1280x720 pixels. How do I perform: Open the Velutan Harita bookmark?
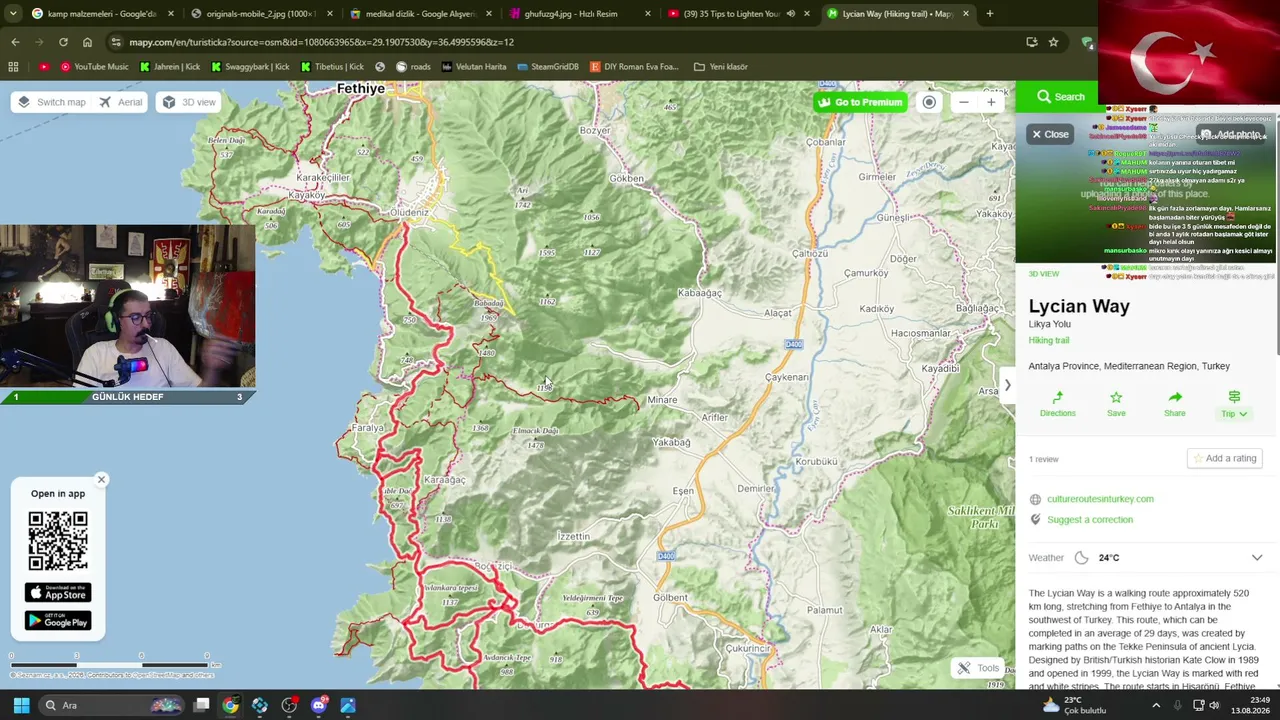(474, 67)
